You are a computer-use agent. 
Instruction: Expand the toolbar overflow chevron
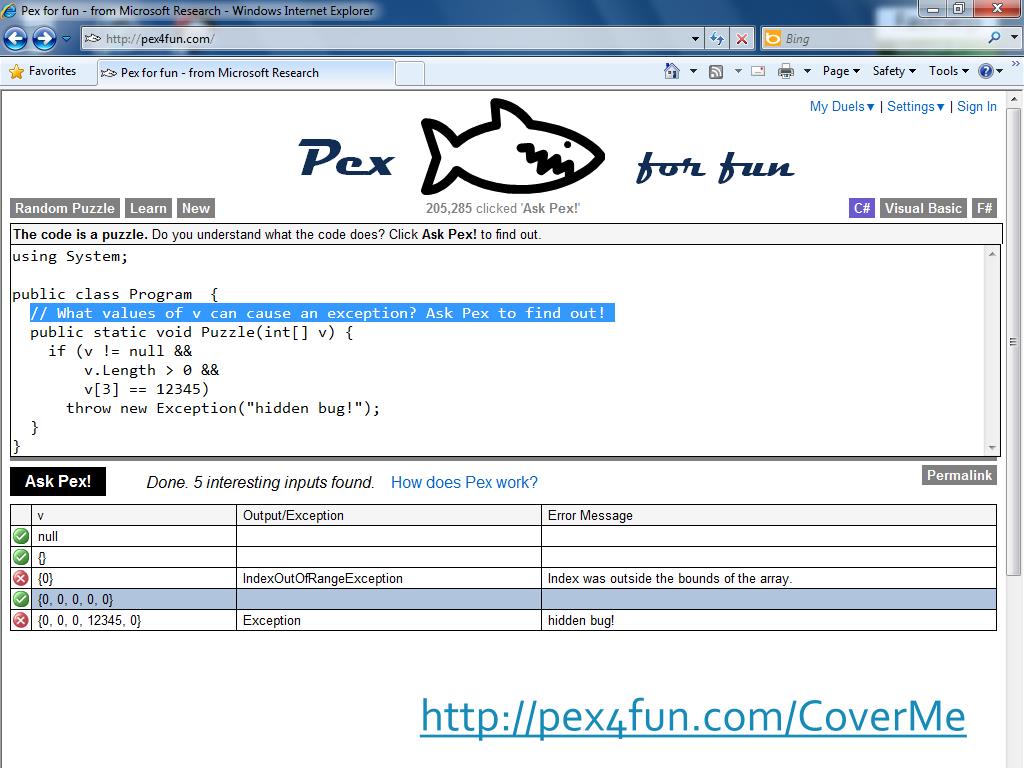coord(1016,63)
